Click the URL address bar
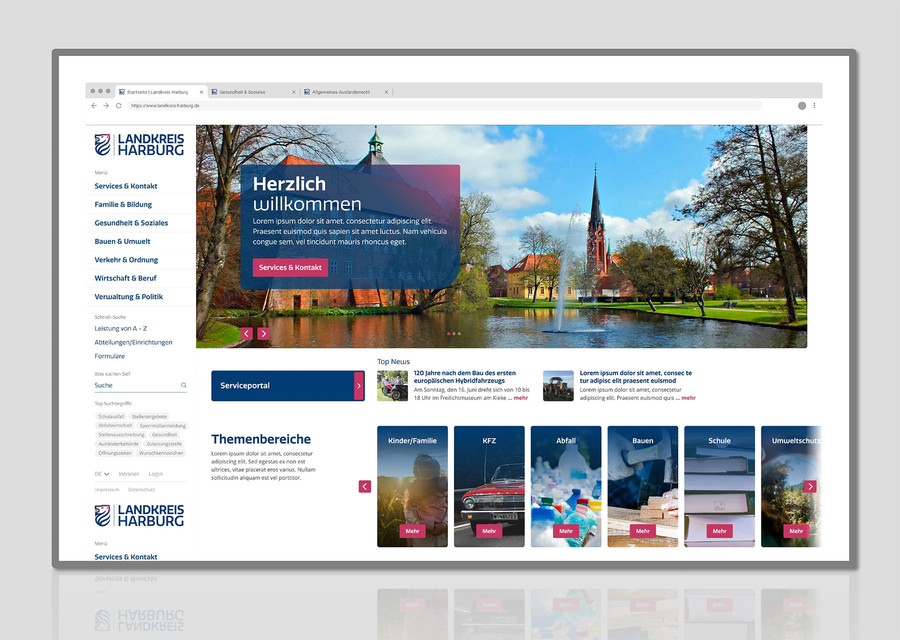 tap(445, 106)
